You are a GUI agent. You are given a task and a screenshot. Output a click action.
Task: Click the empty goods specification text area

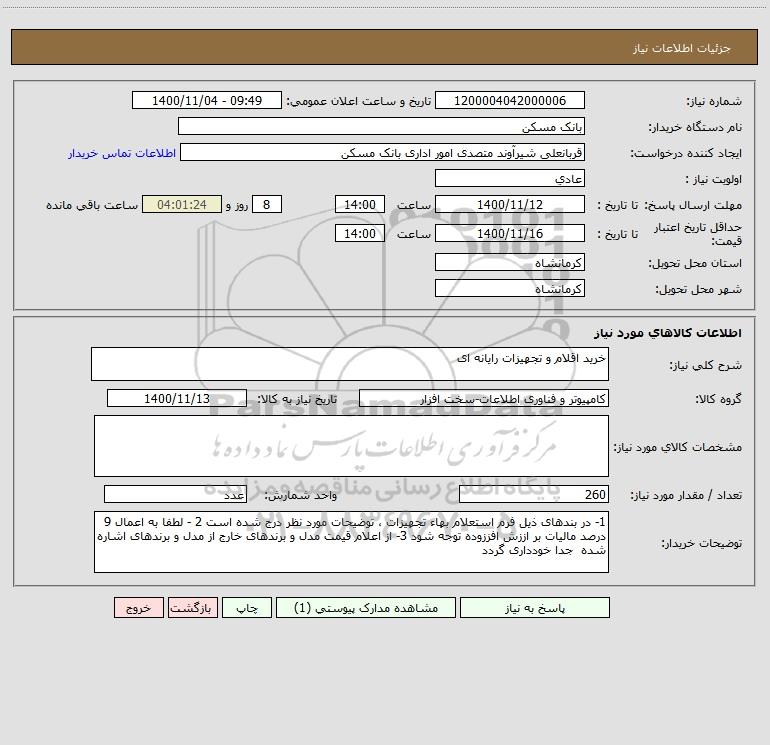[351, 446]
